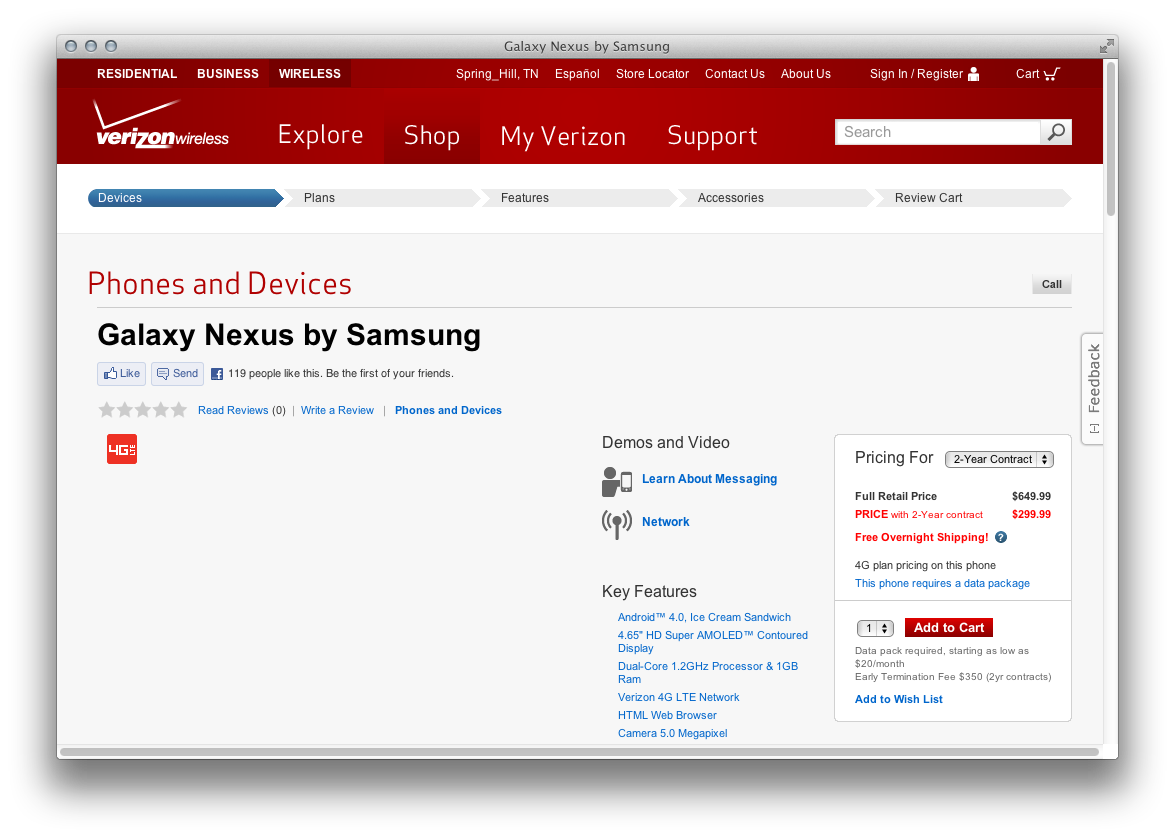Click the shopping cart icon
The width and height of the screenshot is (1175, 838).
tap(1052, 73)
